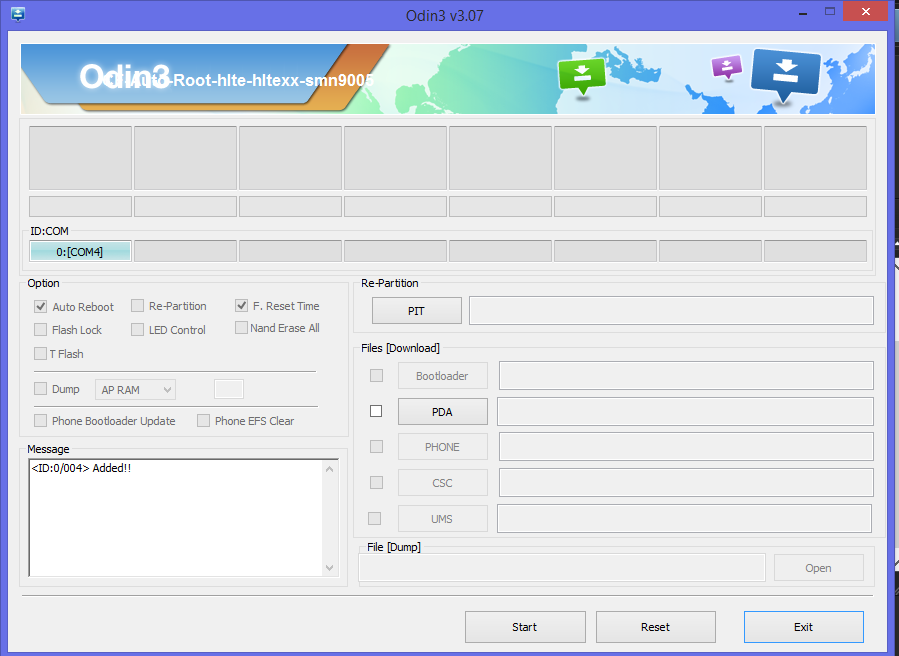899x656 pixels.
Task: Tick the checkbox beside Bootloader
Action: pyautogui.click(x=376, y=376)
